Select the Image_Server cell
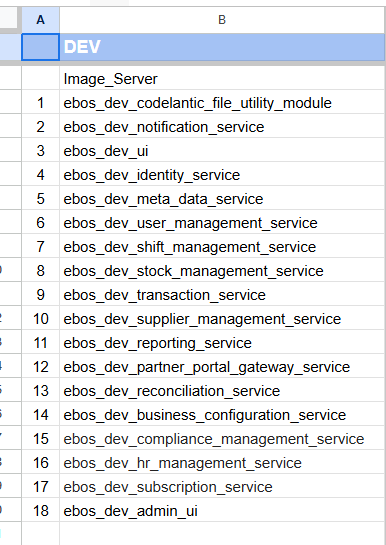The width and height of the screenshot is (386, 545). [222, 79]
